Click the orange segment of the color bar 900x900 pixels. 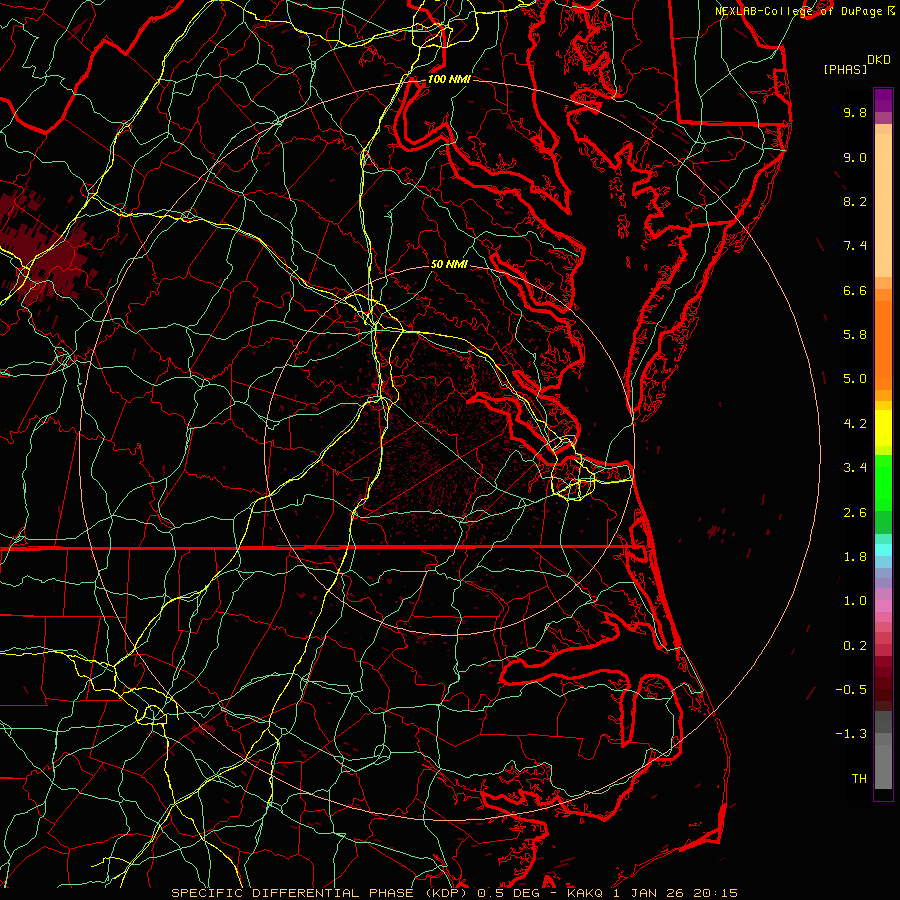(883, 344)
